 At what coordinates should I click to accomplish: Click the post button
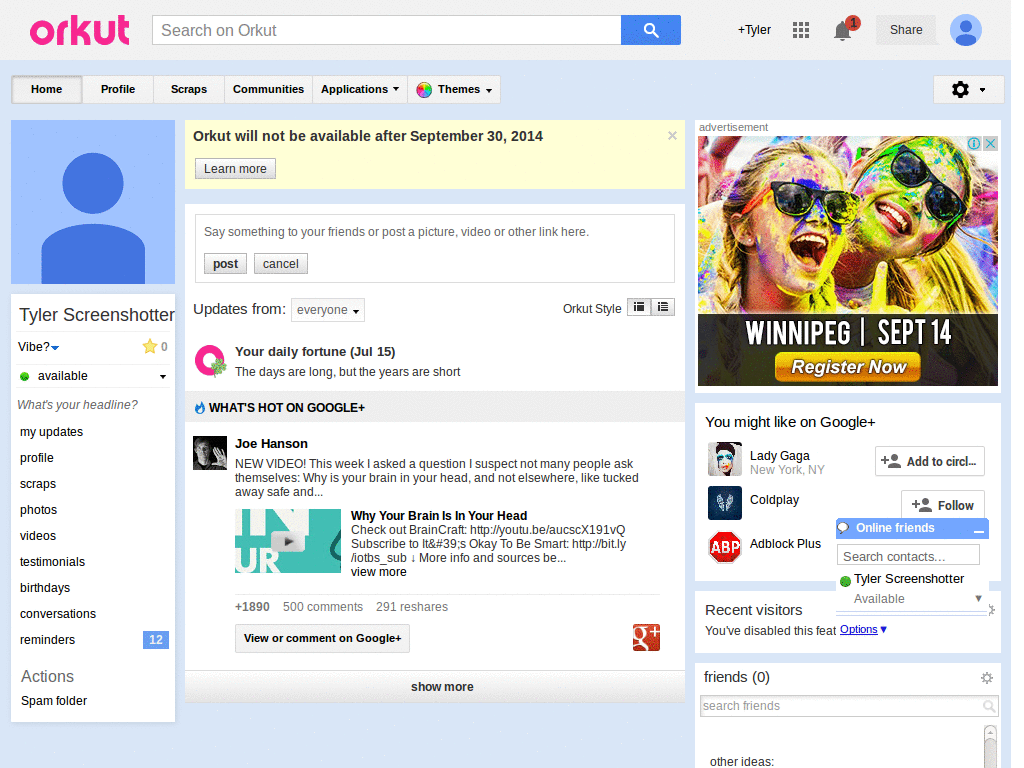point(225,264)
